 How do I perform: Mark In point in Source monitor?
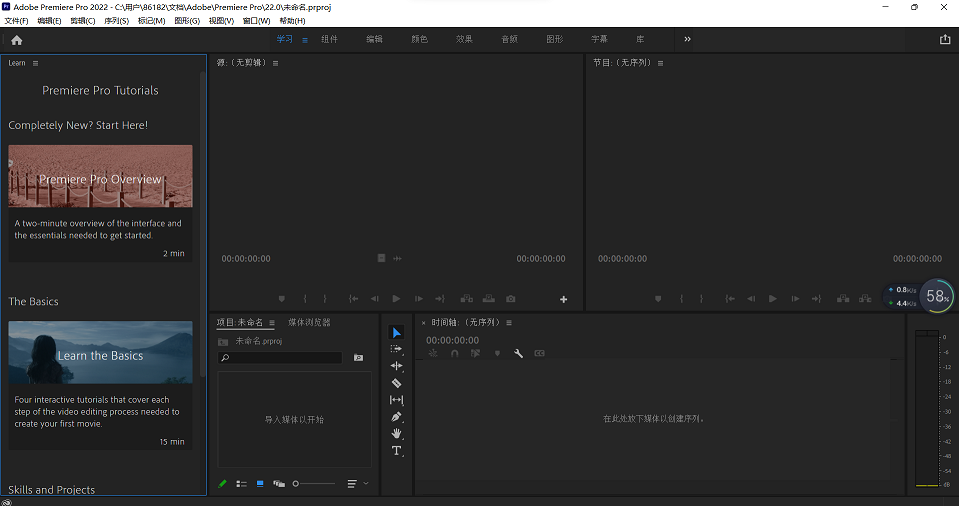(305, 299)
